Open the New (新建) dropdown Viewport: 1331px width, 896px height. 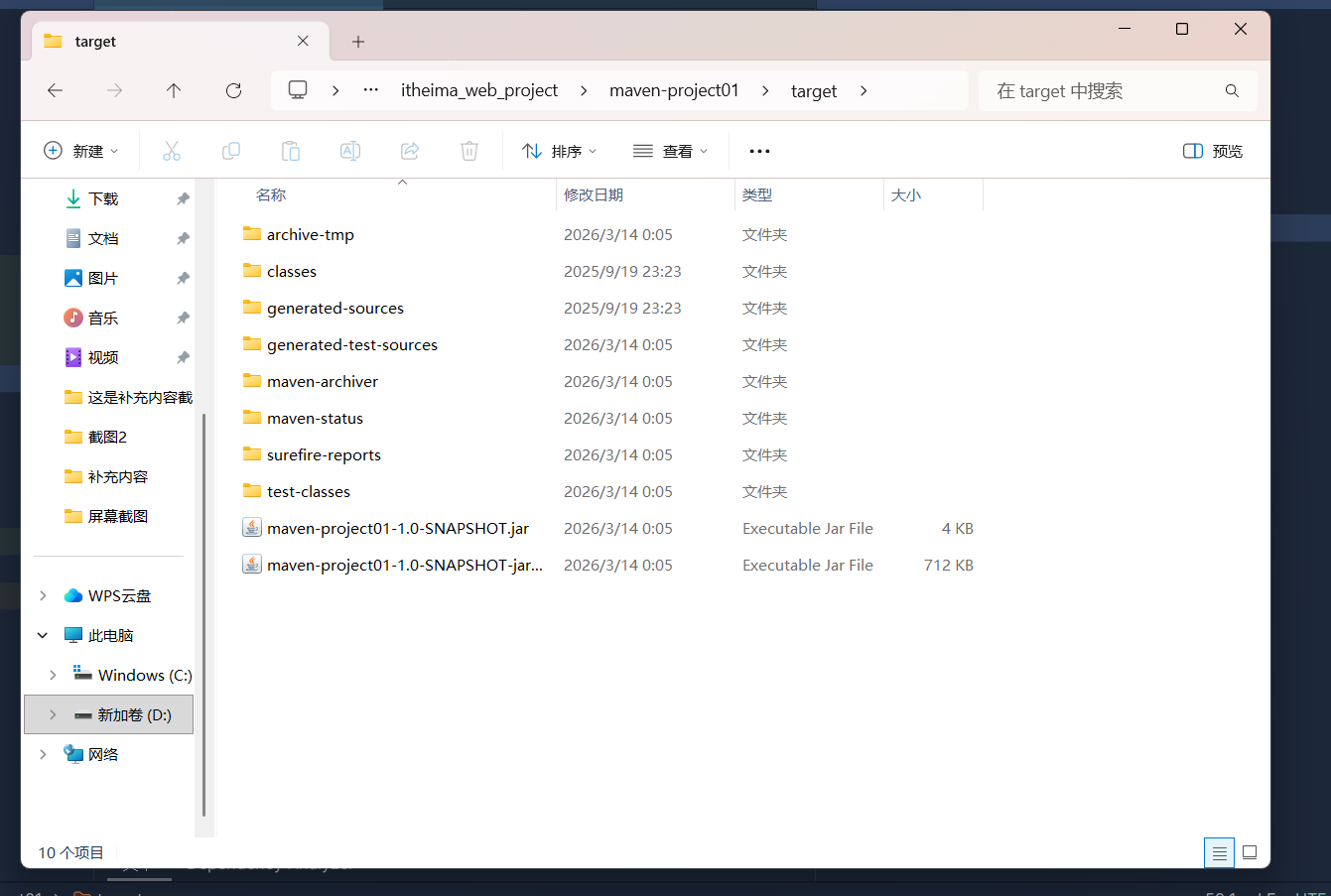point(80,151)
